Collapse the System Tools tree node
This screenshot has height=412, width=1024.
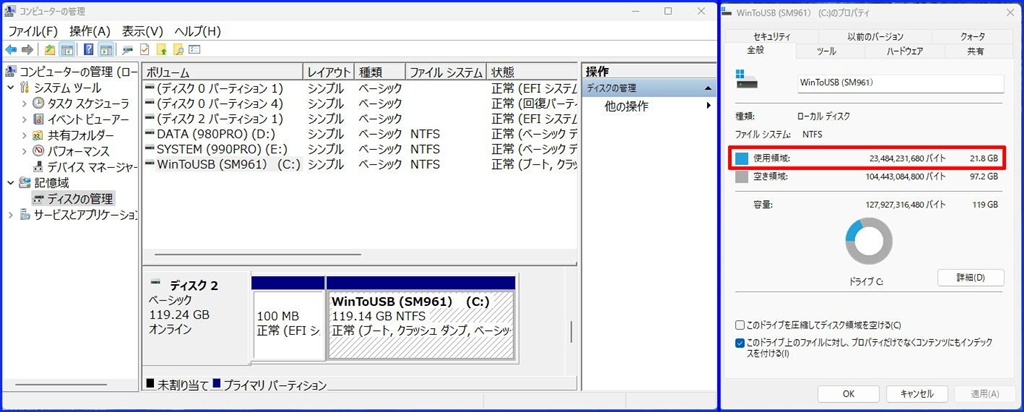tap(11, 87)
